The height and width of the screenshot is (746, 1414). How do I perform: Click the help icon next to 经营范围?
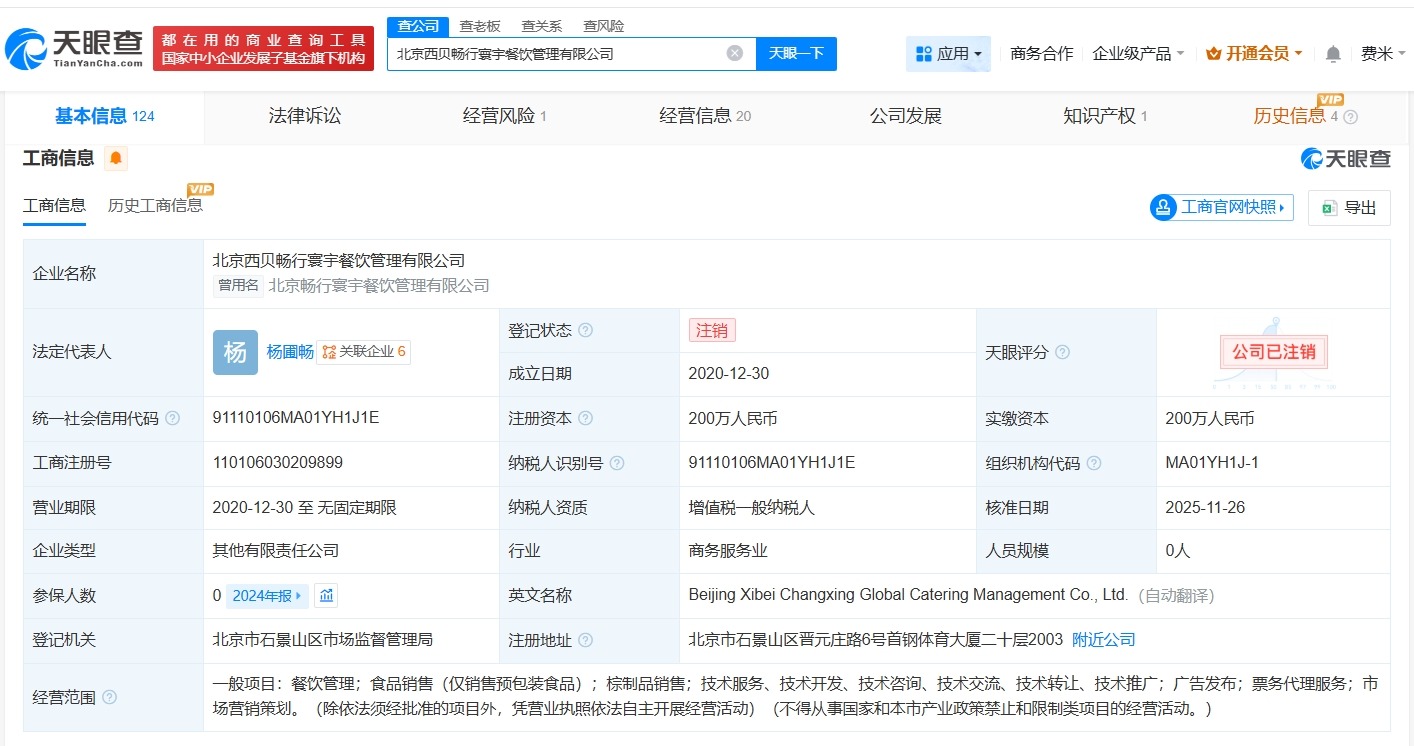point(109,697)
